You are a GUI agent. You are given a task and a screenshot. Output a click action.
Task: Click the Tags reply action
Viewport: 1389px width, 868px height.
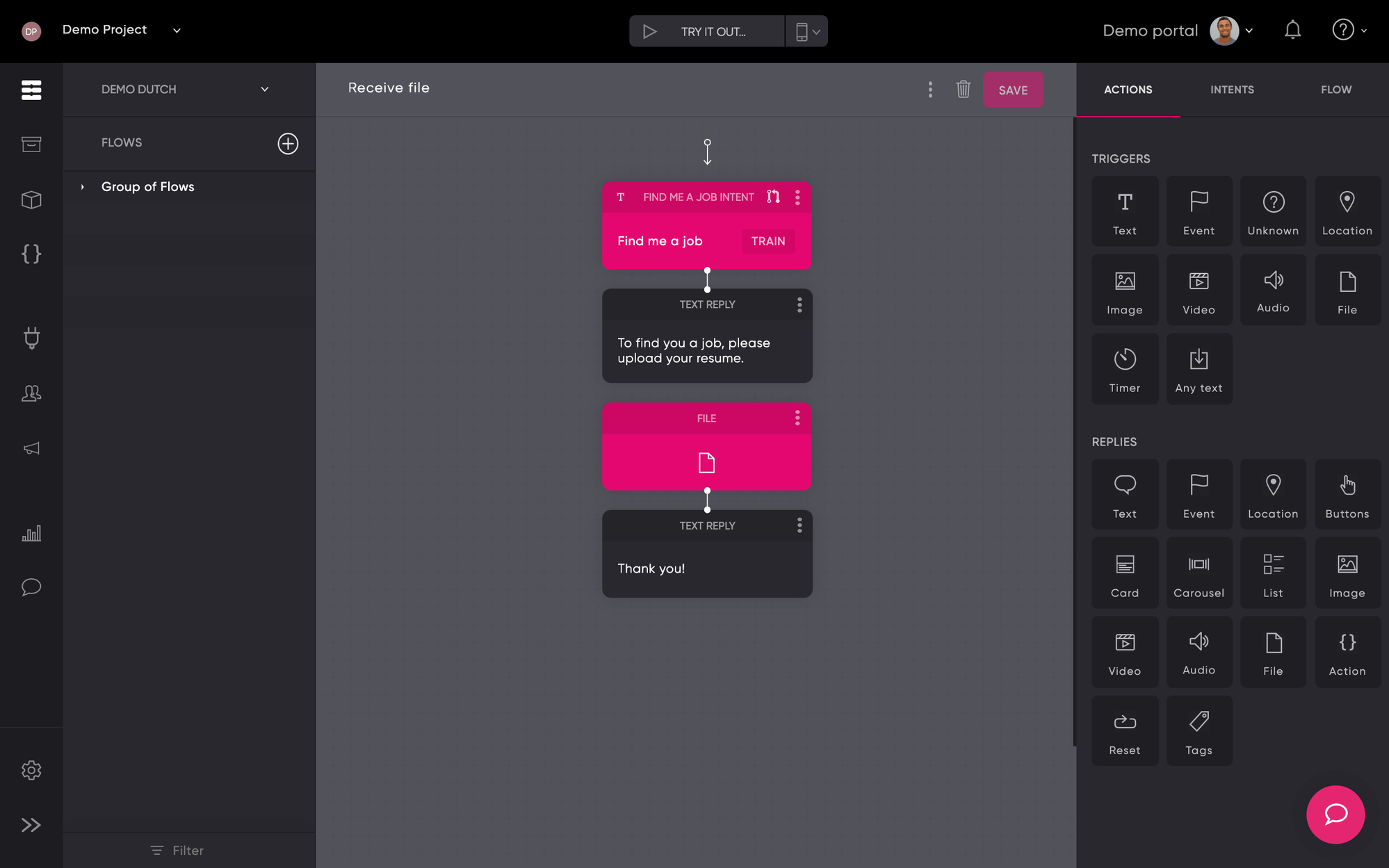tap(1199, 731)
